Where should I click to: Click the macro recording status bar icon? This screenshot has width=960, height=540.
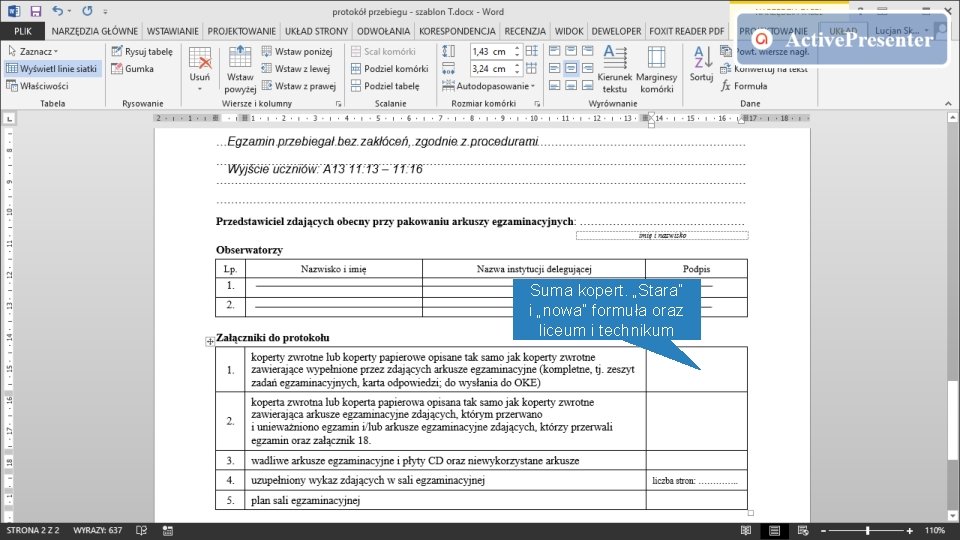click(167, 531)
